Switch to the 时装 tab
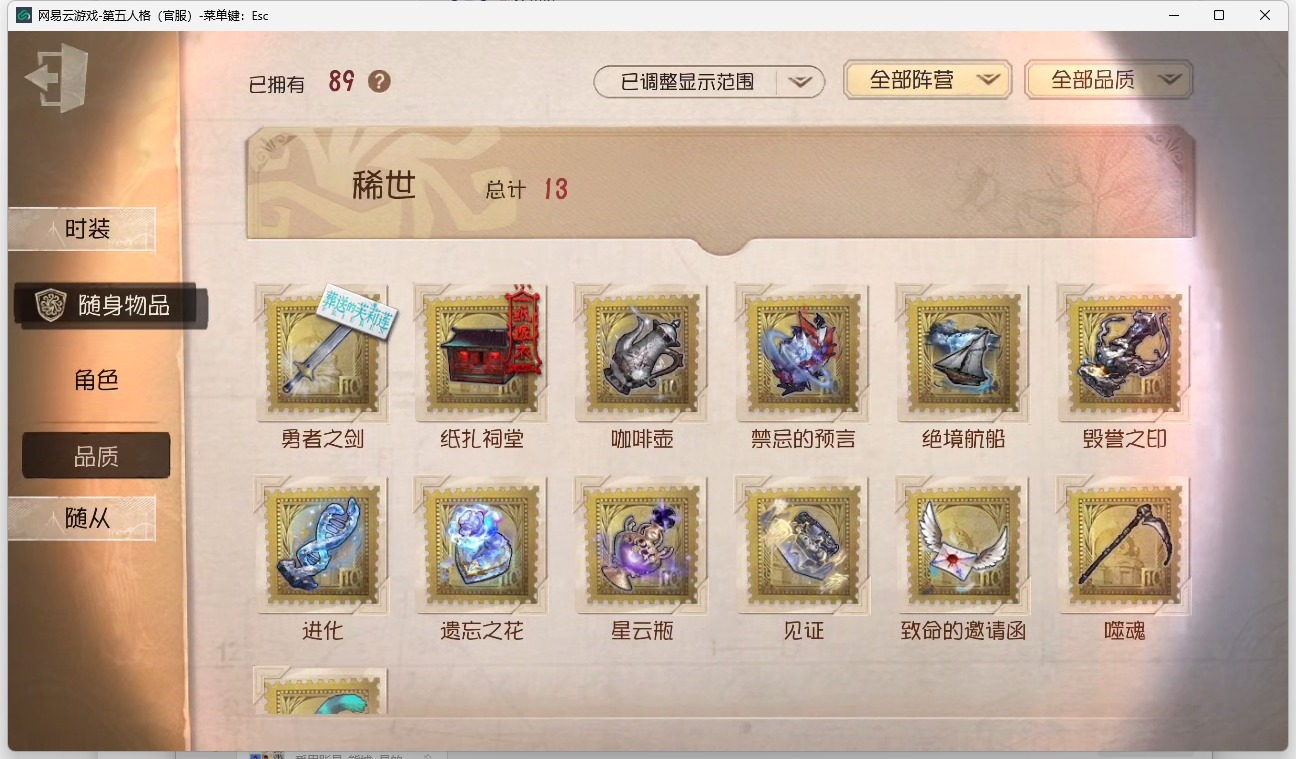Viewport: 1296px width, 759px height. coord(82,229)
